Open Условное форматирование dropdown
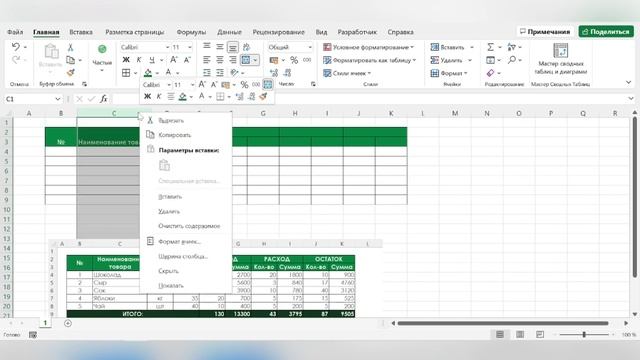640x360 pixels. (369, 47)
